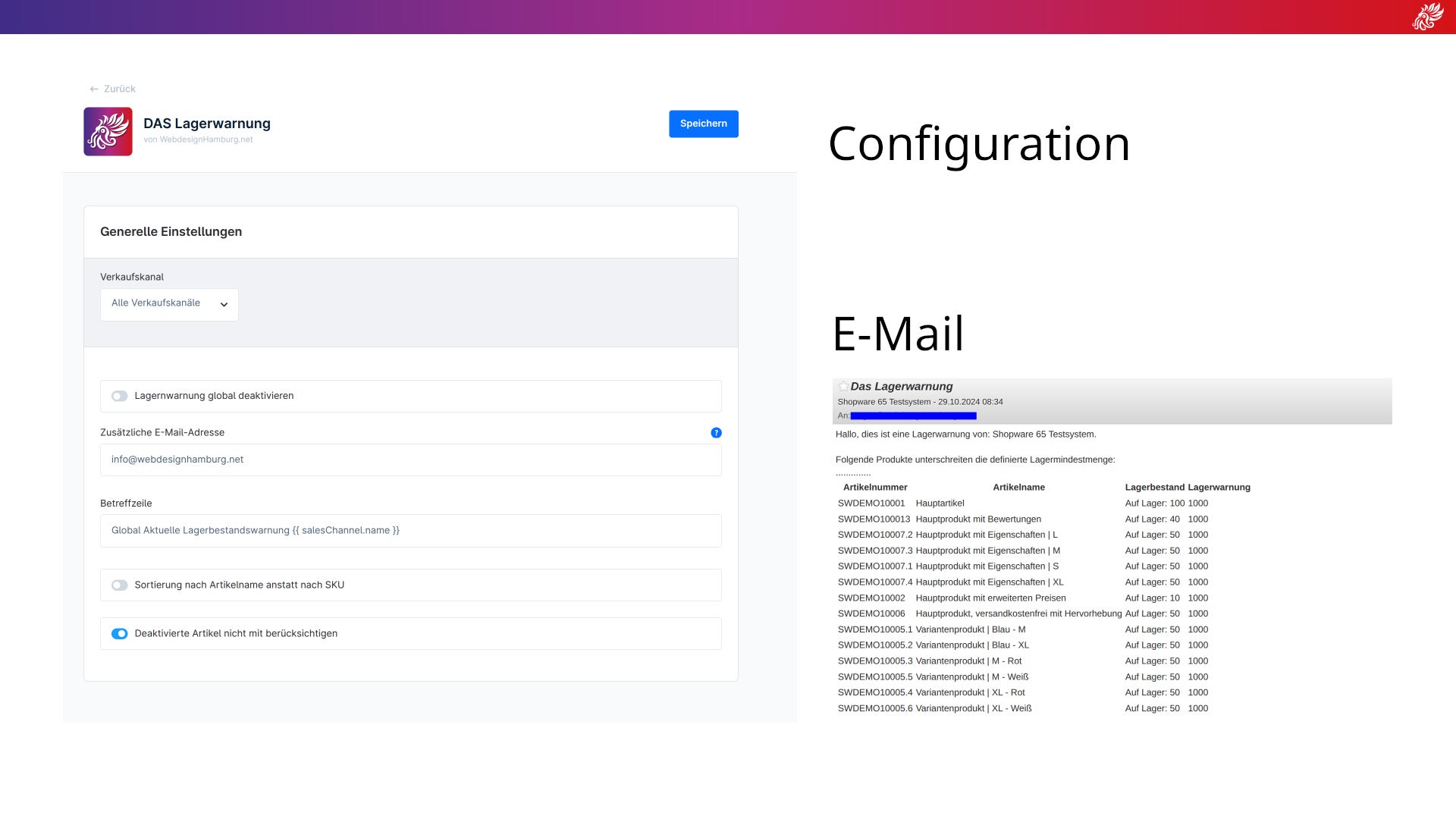This screenshot has height=819, width=1456.
Task: Click the star icon beside Das Lagerwarnung email
Action: (x=843, y=387)
